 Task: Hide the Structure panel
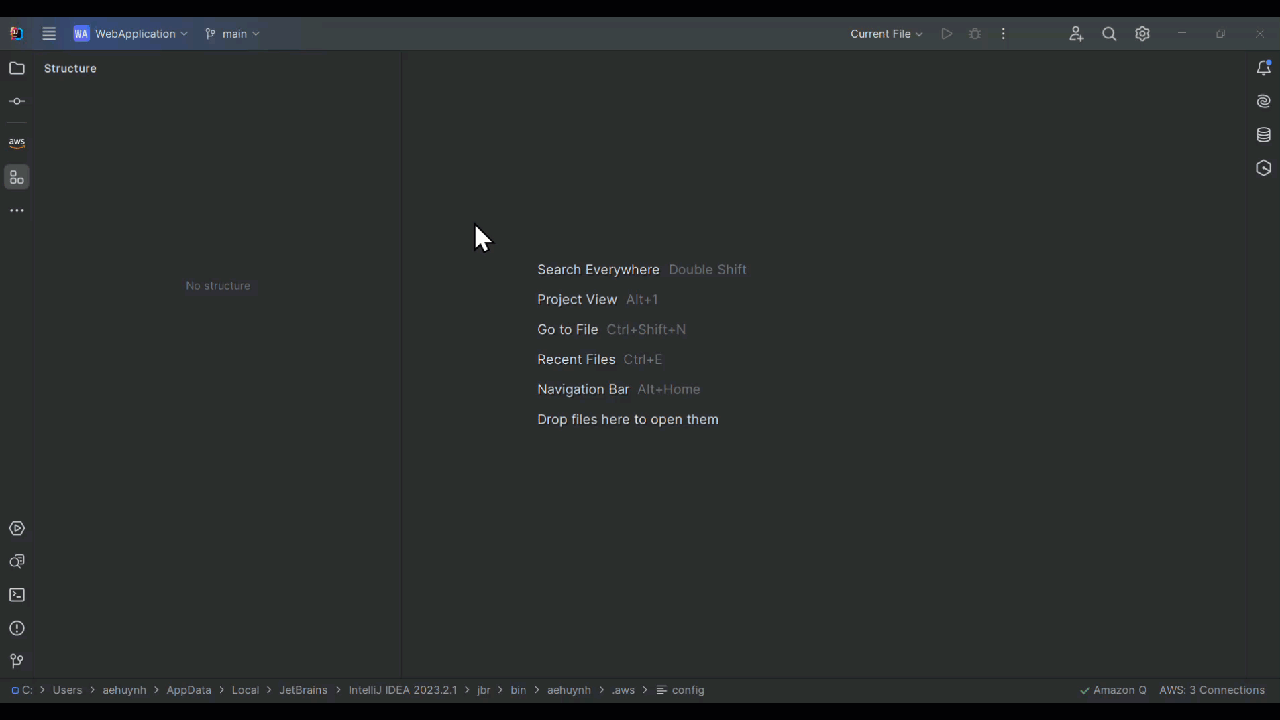(16, 177)
